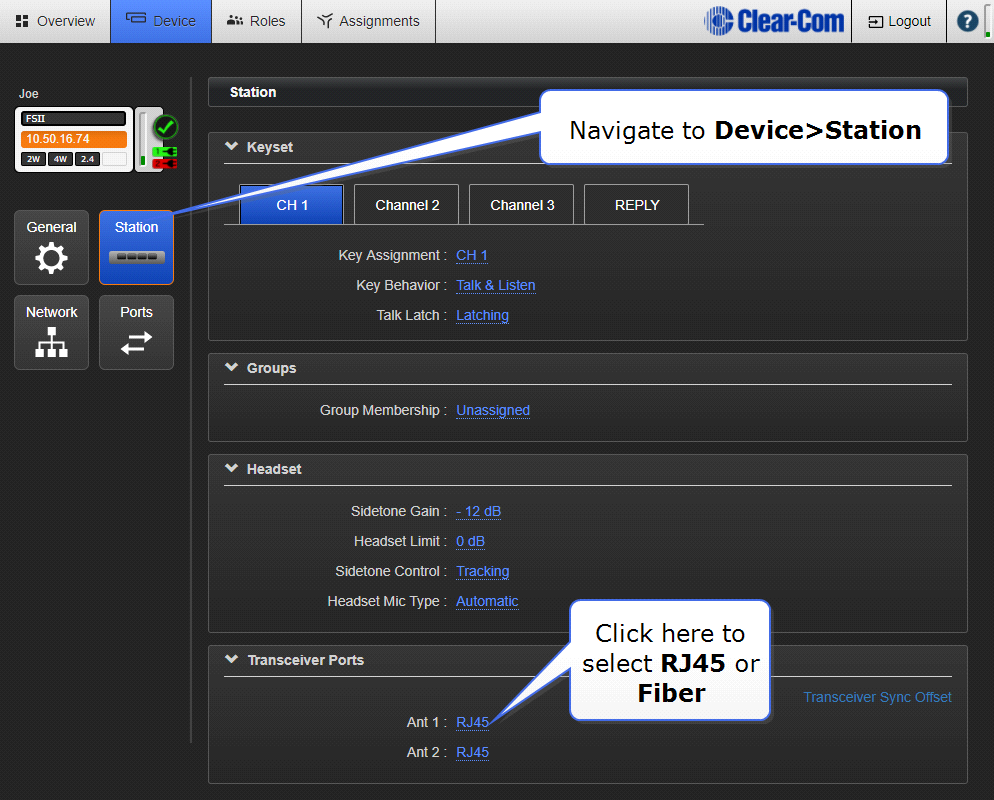Open the Ports tile

(136, 332)
